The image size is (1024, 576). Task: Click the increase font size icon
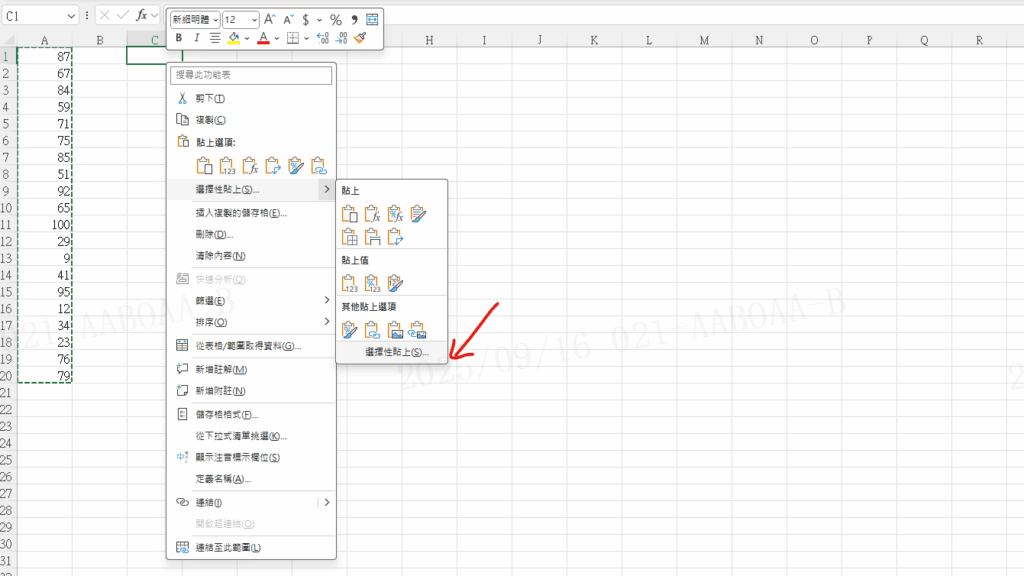[270, 20]
